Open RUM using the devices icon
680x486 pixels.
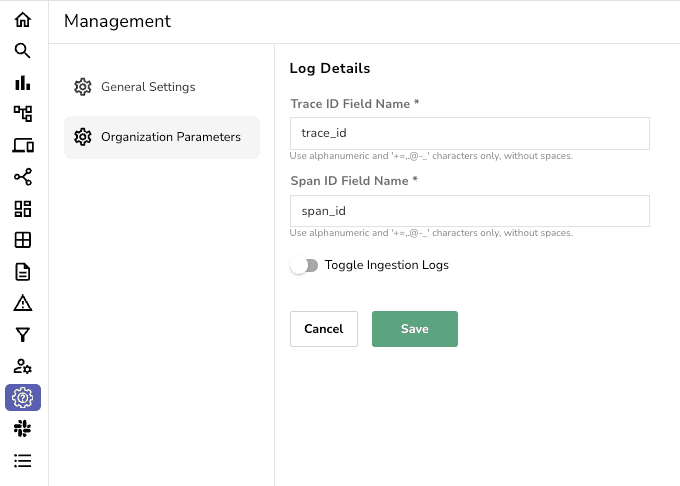pos(23,146)
